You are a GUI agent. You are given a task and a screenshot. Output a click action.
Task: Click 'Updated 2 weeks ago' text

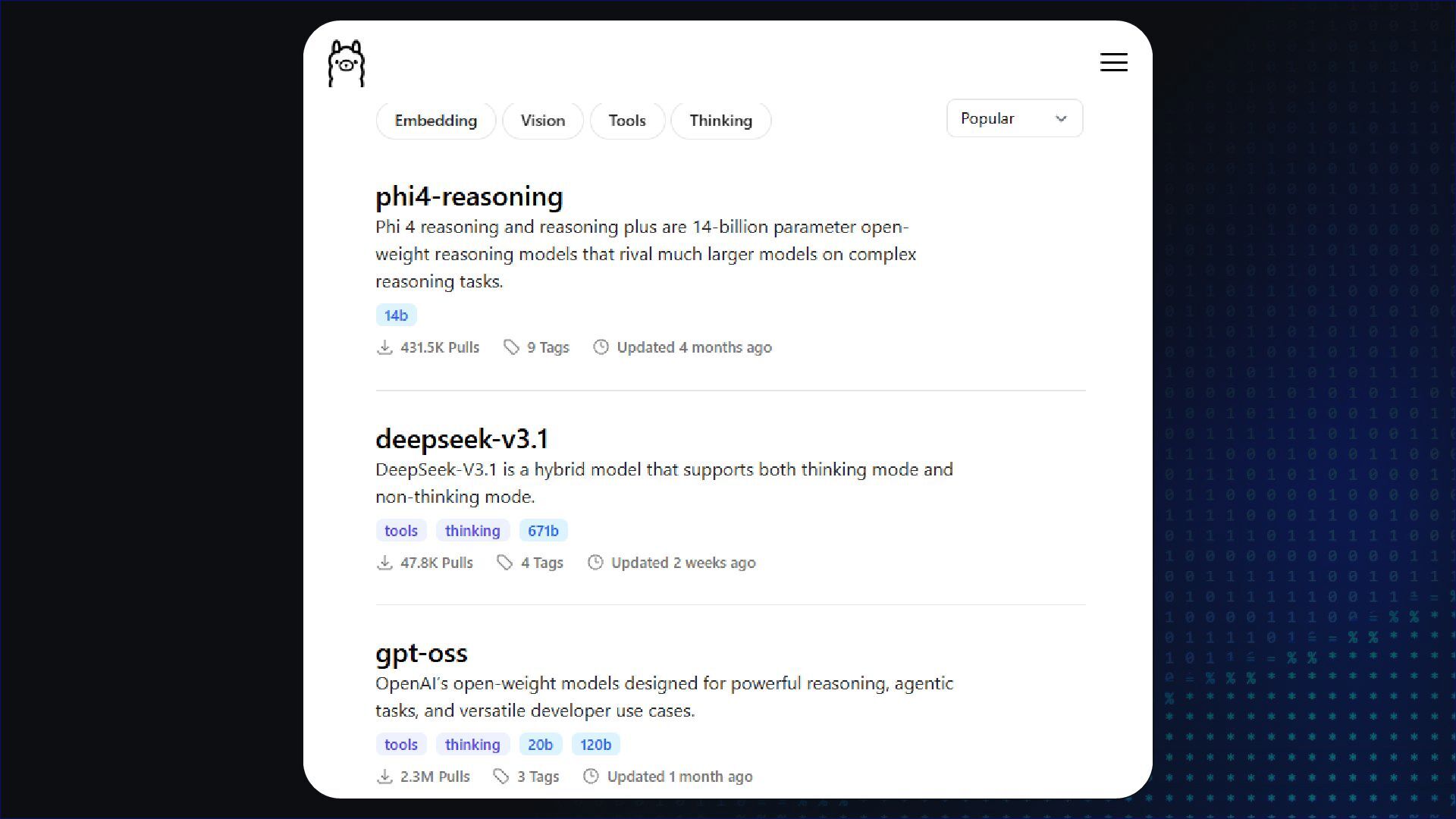tap(683, 563)
